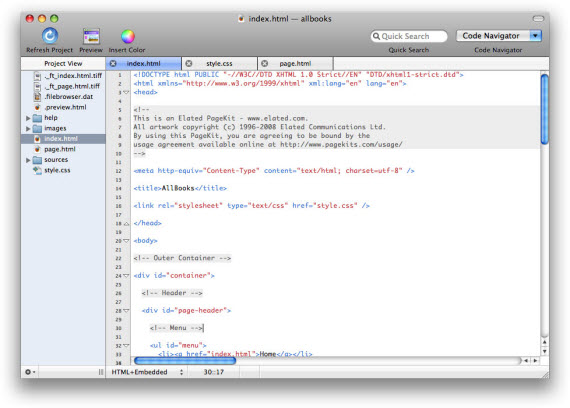Viewport: 570px width, 408px height.
Task: Open the sidebar gear action menu
Action: (x=30, y=372)
